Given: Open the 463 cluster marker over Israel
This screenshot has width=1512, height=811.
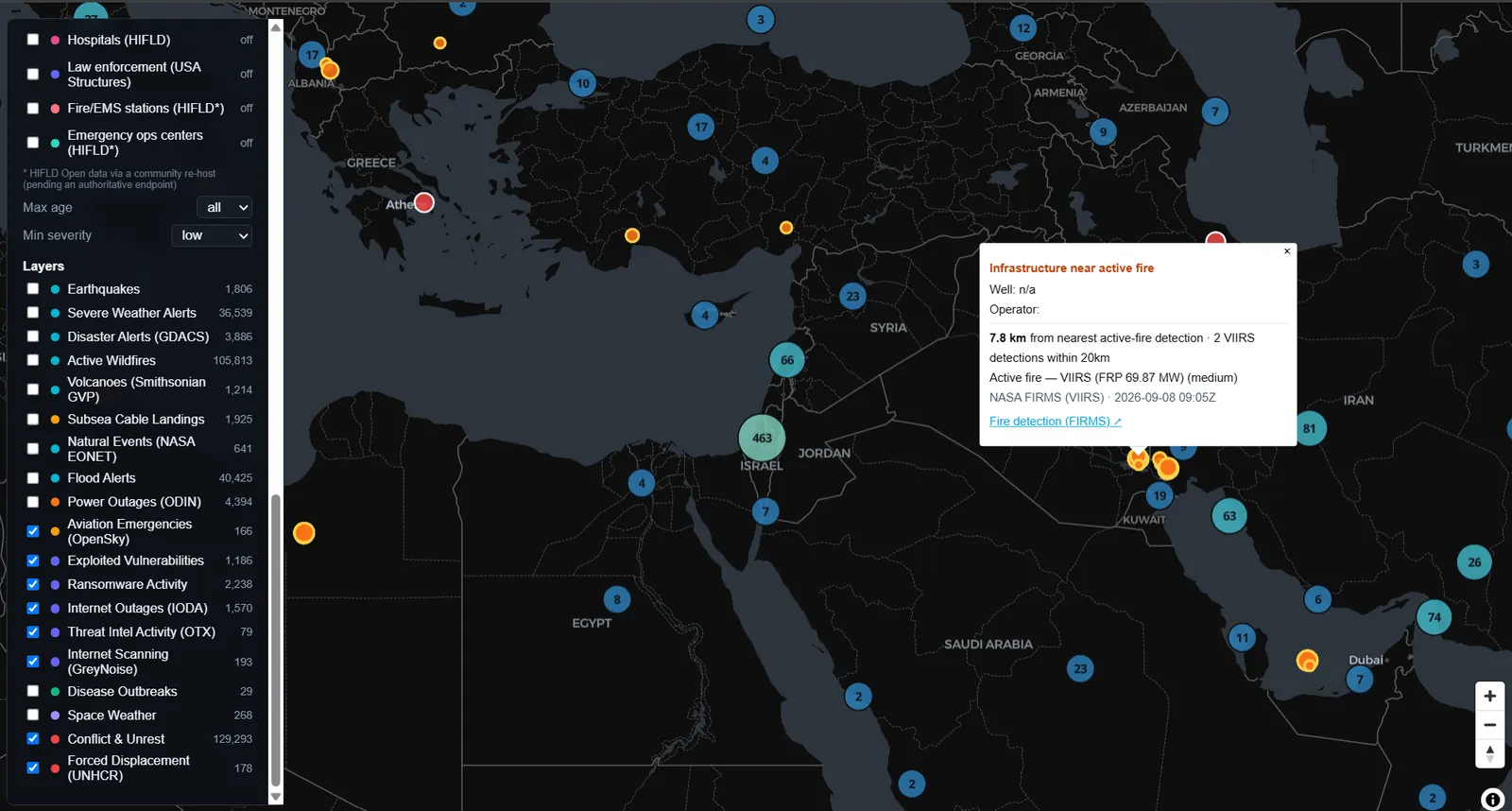Looking at the screenshot, I should 762,438.
